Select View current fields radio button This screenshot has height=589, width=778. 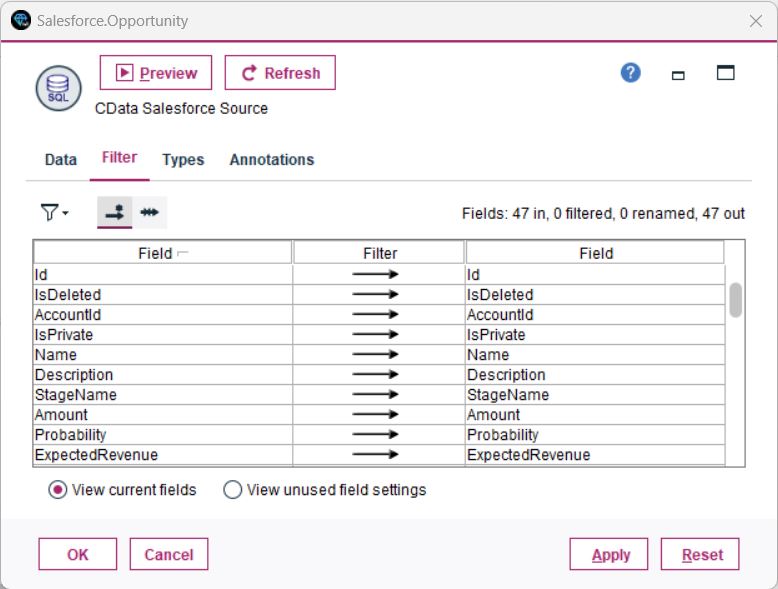coord(58,490)
